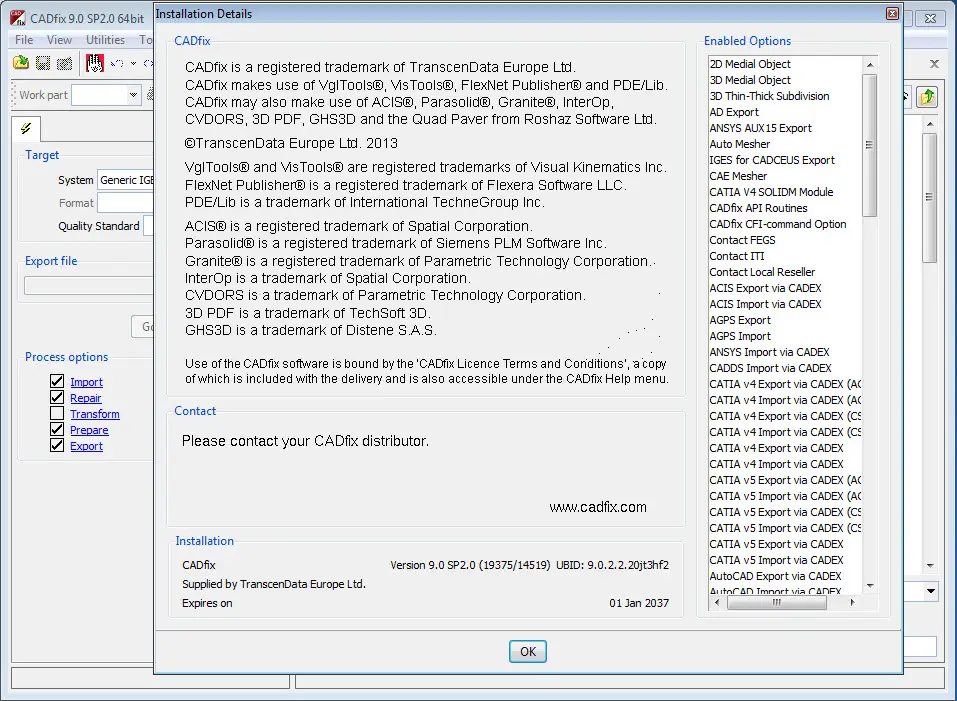Click the Enabled Options vertical scrollbar thumb

point(869,145)
